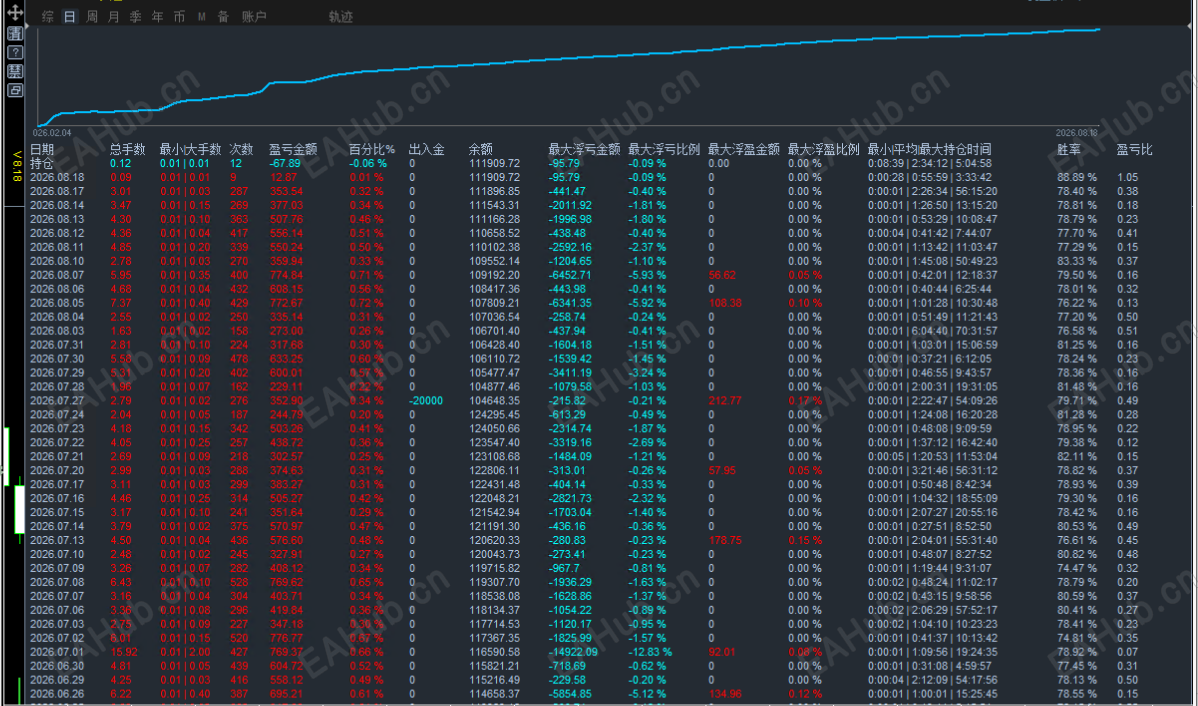Click the 日期 column header
Viewport: 1198px width, 706px height.
point(42,150)
